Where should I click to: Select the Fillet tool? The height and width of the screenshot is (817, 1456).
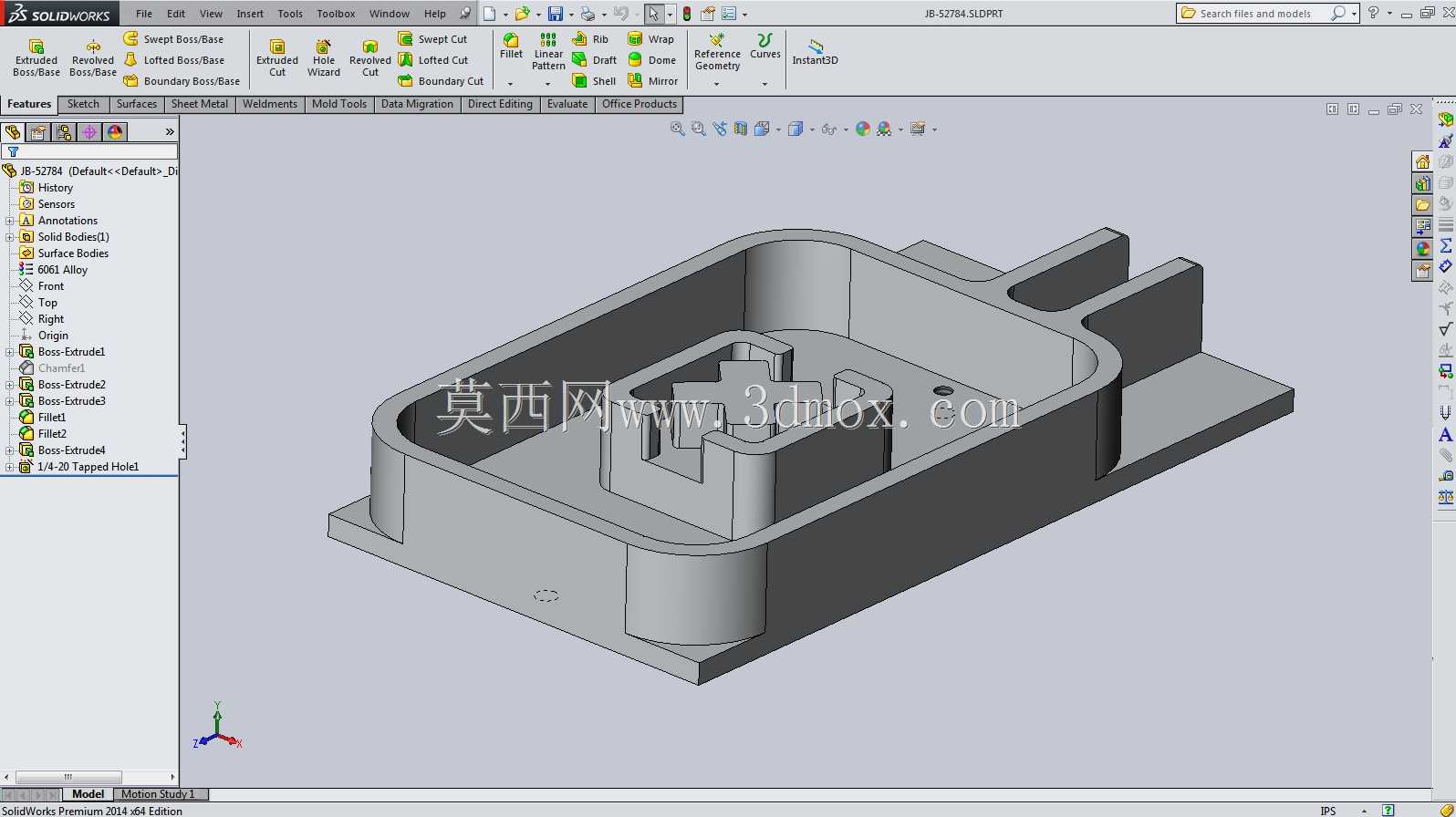click(x=511, y=47)
